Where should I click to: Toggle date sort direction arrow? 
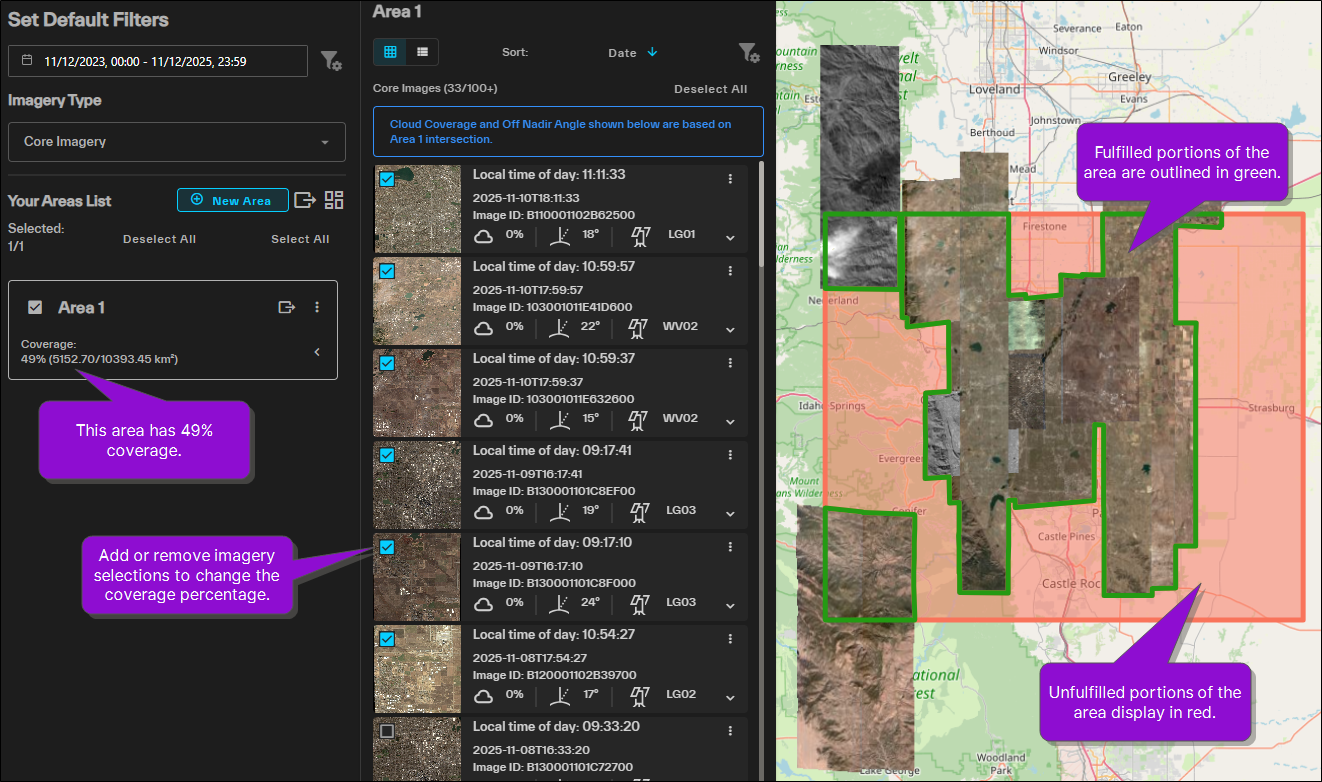653,53
